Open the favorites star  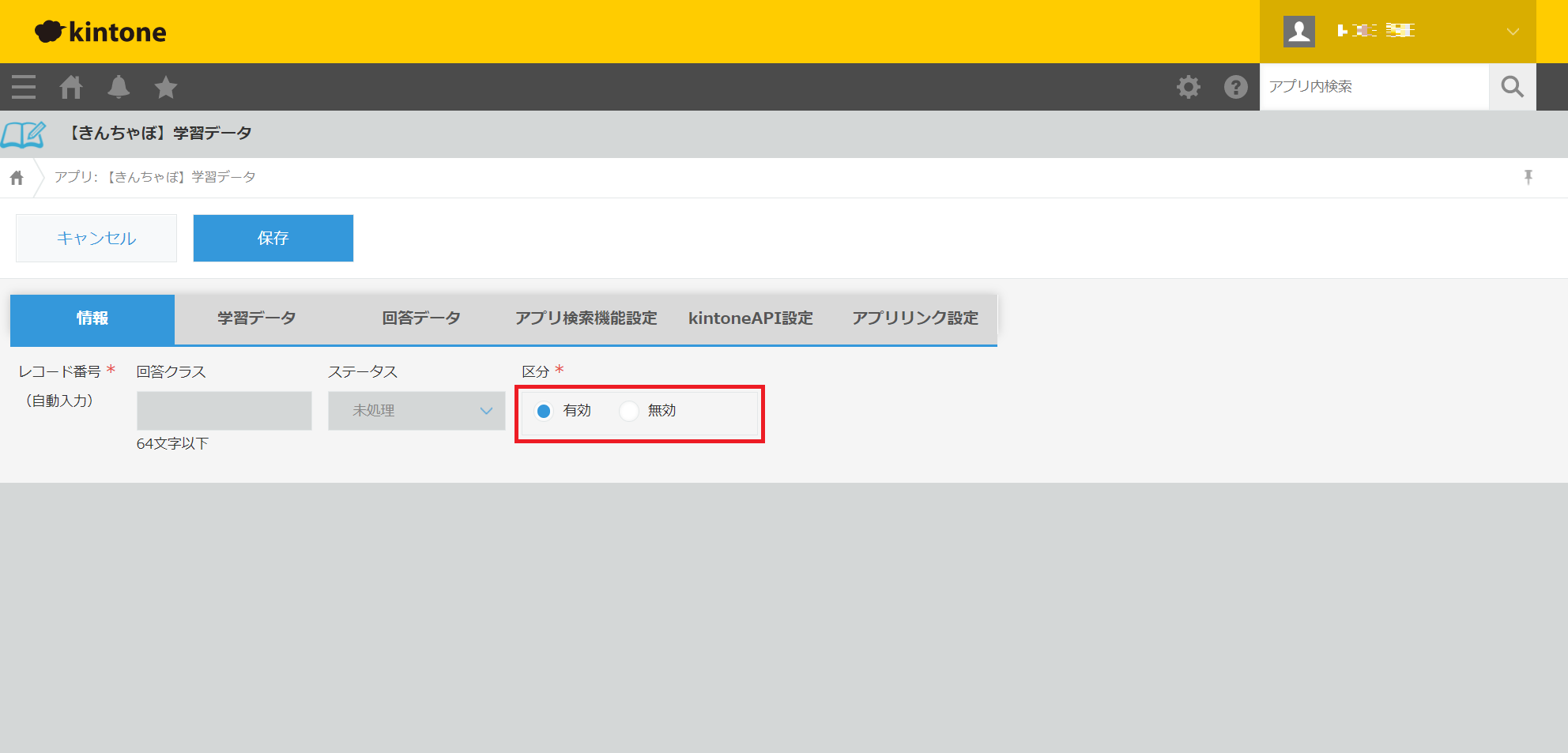[x=166, y=87]
